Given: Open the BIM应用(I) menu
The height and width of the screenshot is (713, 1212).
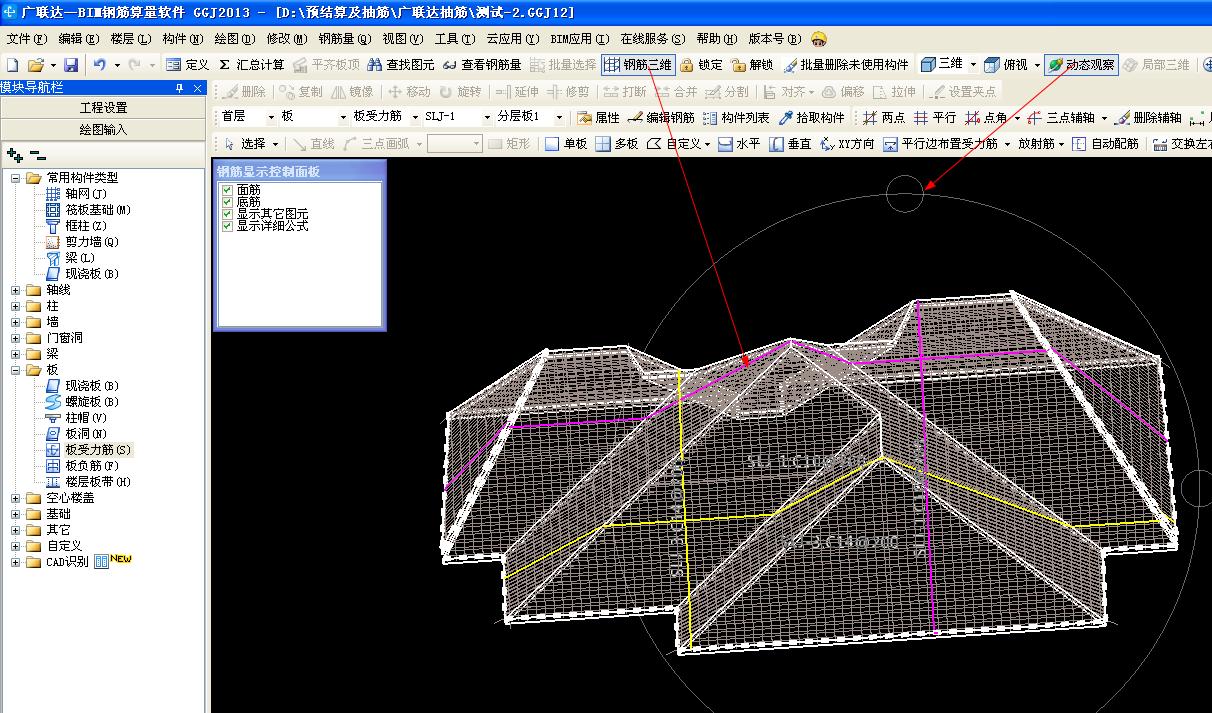Looking at the screenshot, I should [579, 39].
